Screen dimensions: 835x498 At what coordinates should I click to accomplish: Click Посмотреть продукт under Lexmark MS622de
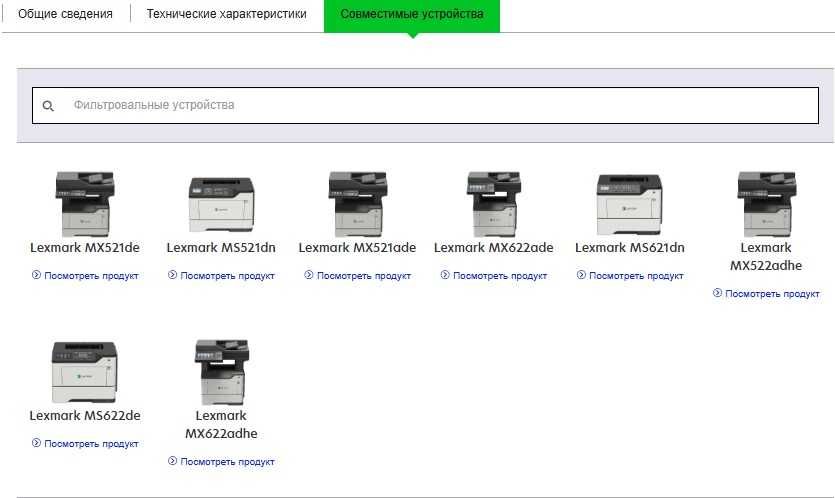tap(85, 443)
